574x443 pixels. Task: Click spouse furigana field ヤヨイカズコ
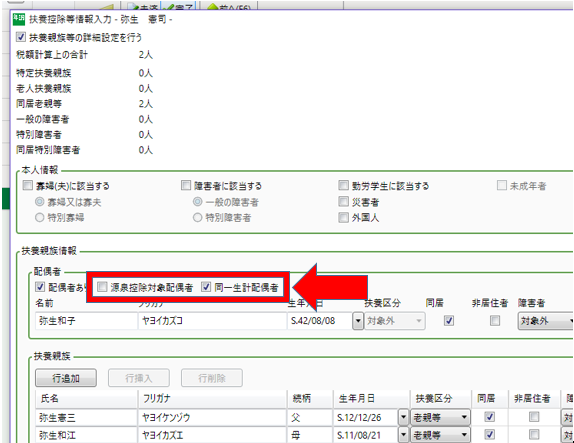coord(212,321)
